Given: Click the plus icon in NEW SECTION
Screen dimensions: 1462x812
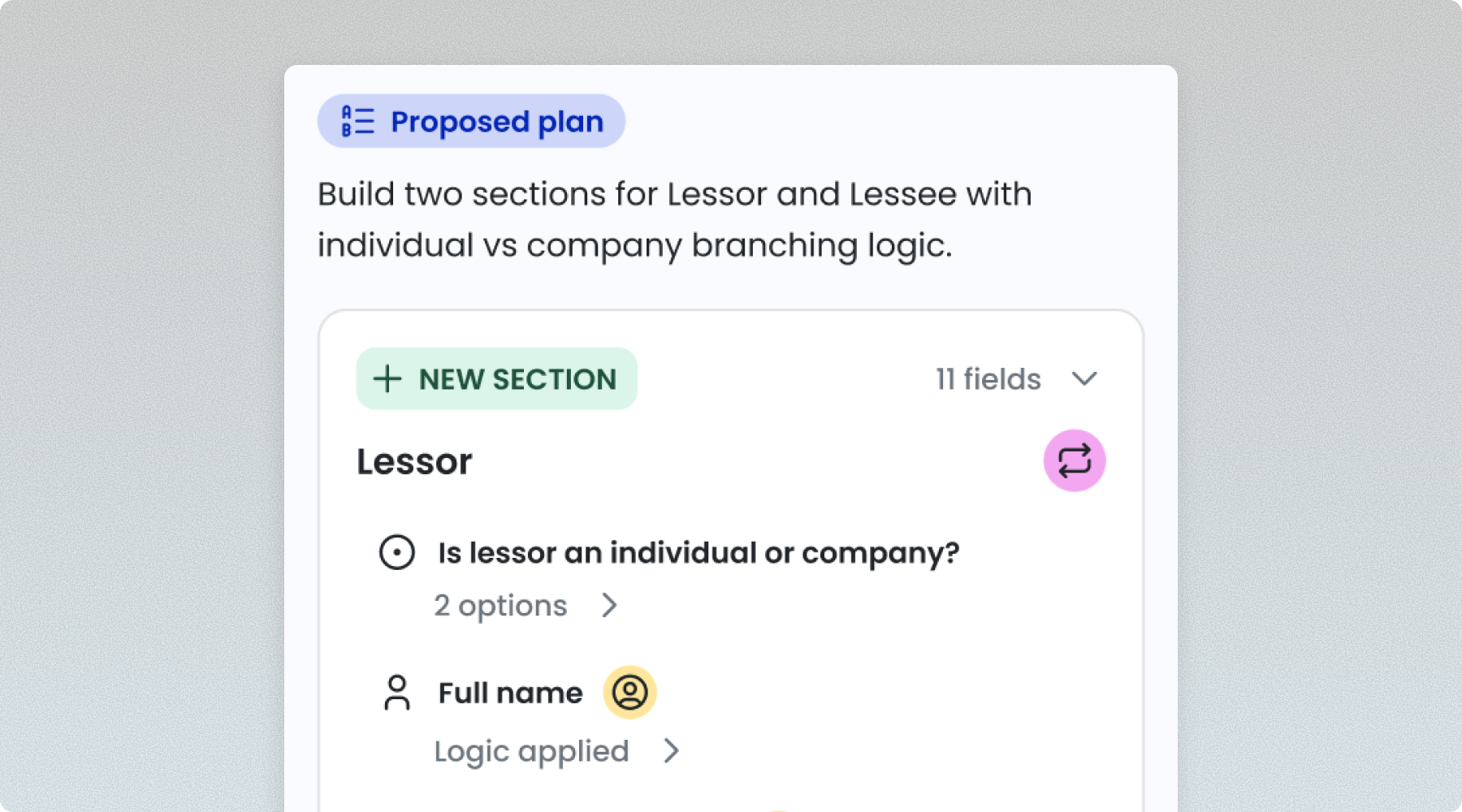Looking at the screenshot, I should 387,379.
